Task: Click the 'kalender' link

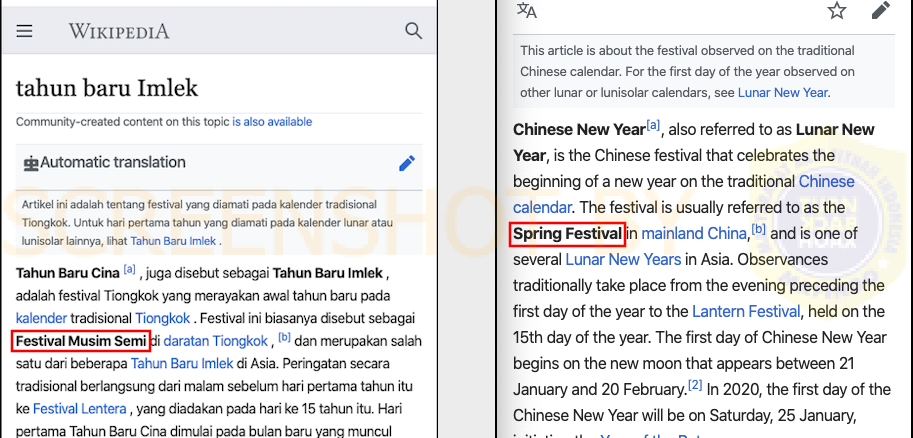Action: coord(41,318)
